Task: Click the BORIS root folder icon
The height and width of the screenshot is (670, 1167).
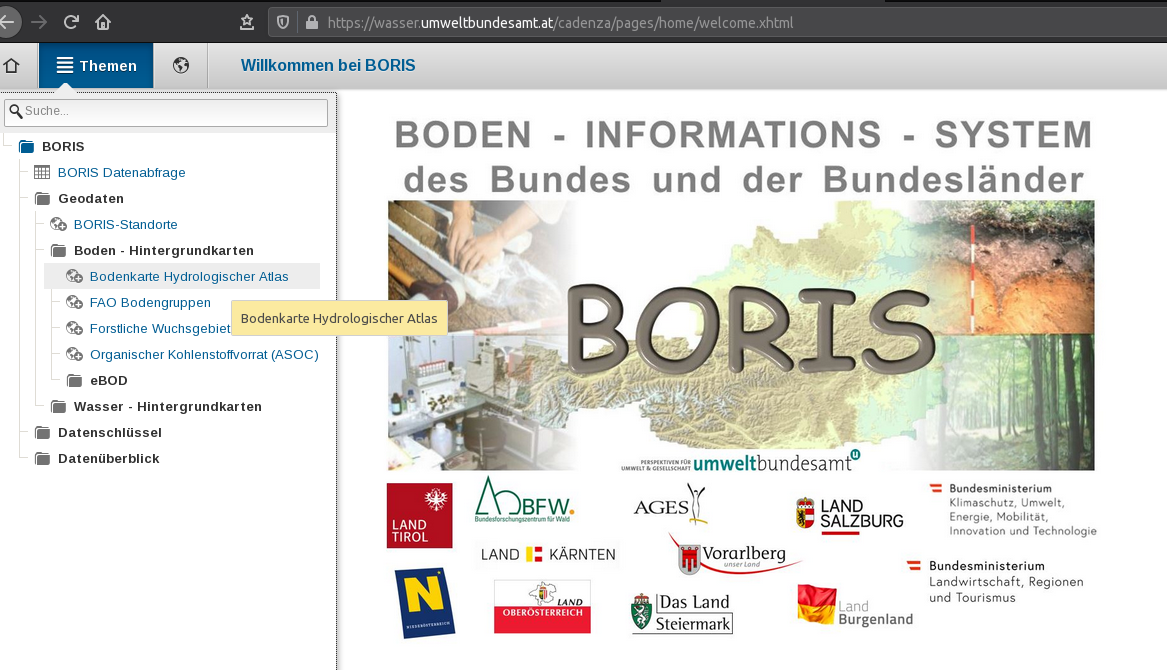Action: 27,147
